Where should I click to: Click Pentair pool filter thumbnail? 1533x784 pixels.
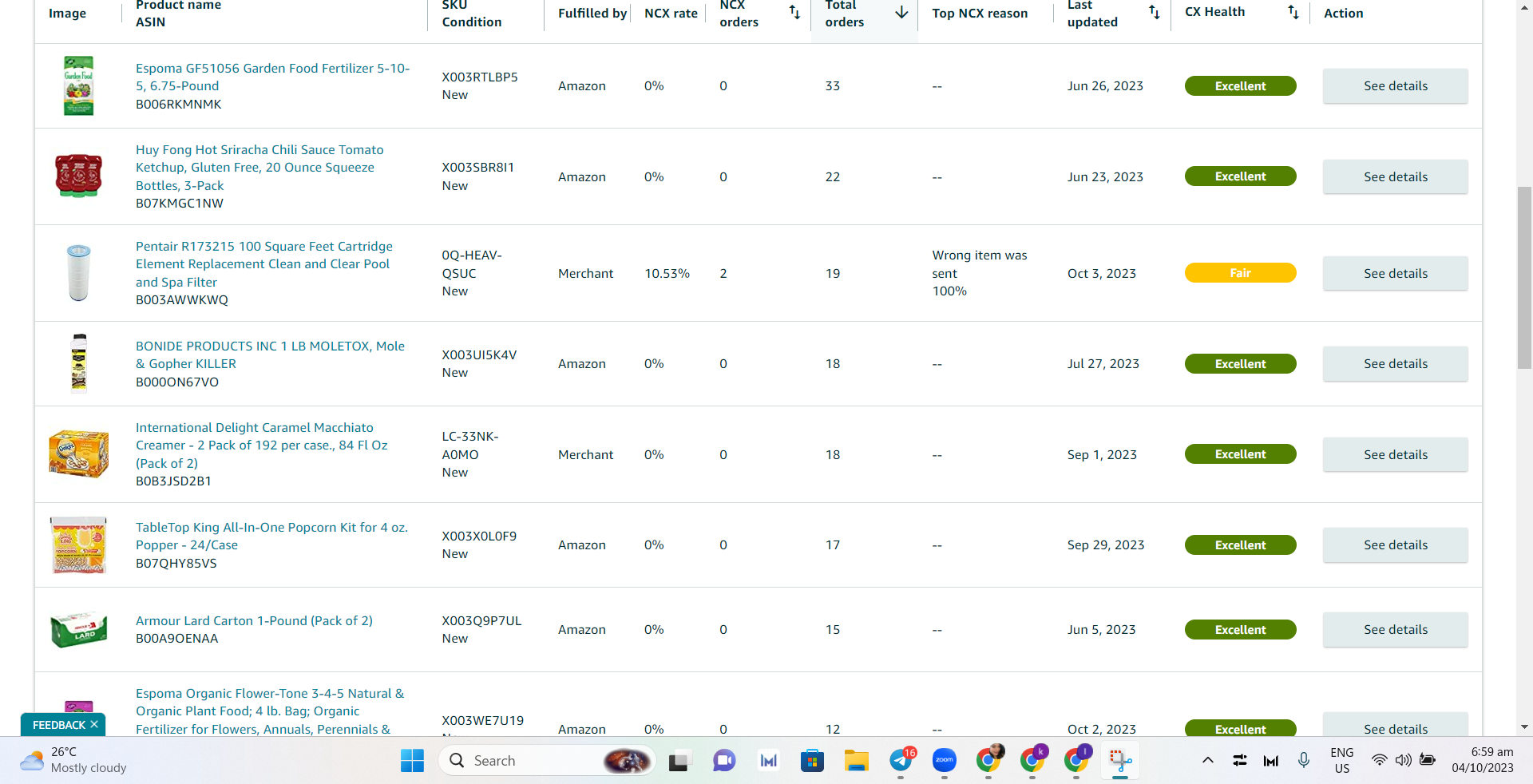pyautogui.click(x=78, y=273)
